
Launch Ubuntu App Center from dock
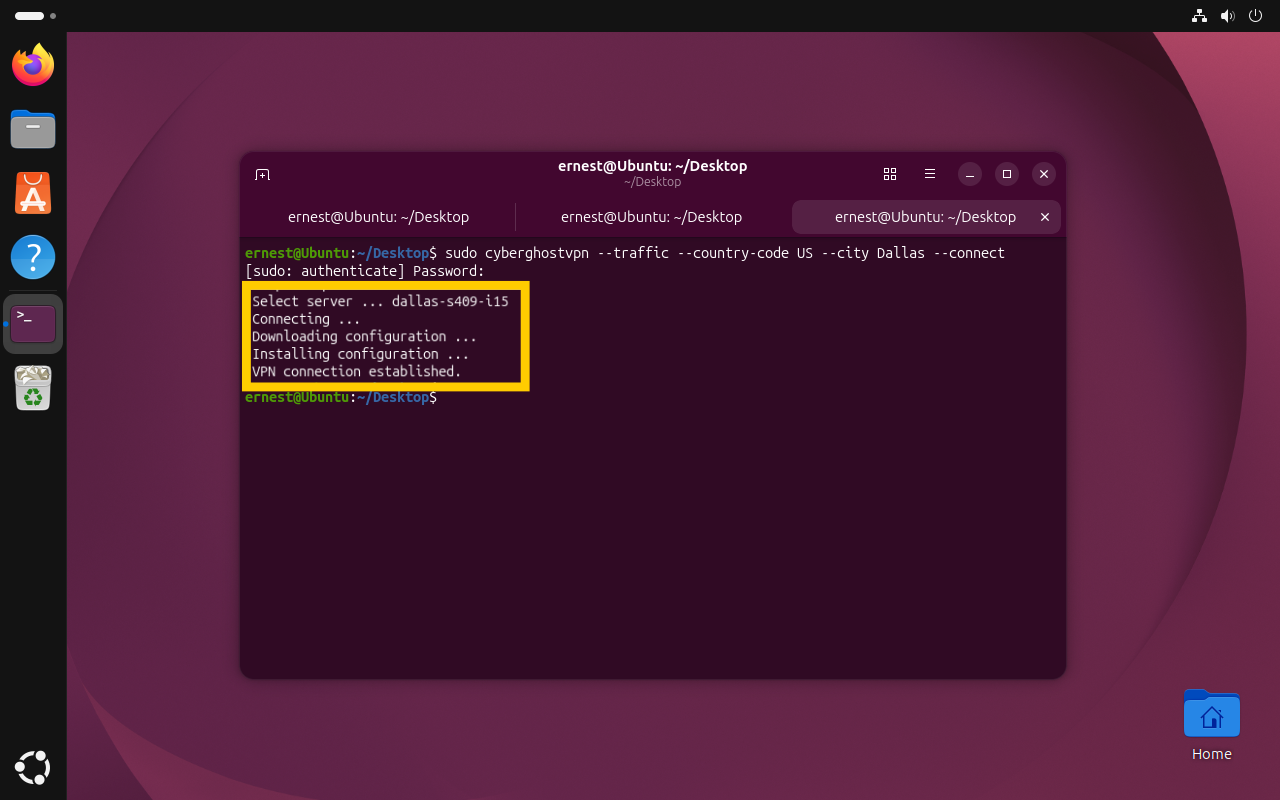(33, 193)
